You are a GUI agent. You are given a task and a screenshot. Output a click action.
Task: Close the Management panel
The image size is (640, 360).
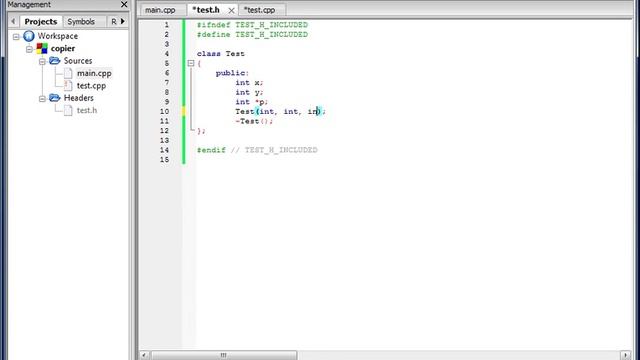[x=124, y=4]
